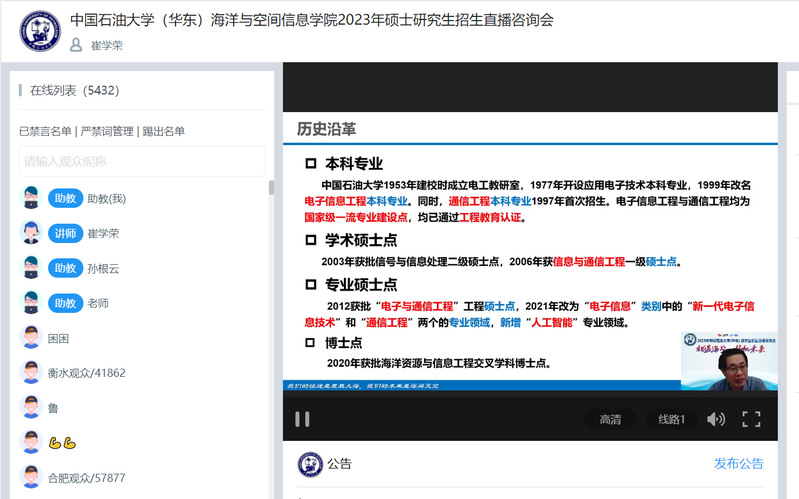Mute the stream with the speaker icon
The image size is (799, 499).
pos(716,419)
